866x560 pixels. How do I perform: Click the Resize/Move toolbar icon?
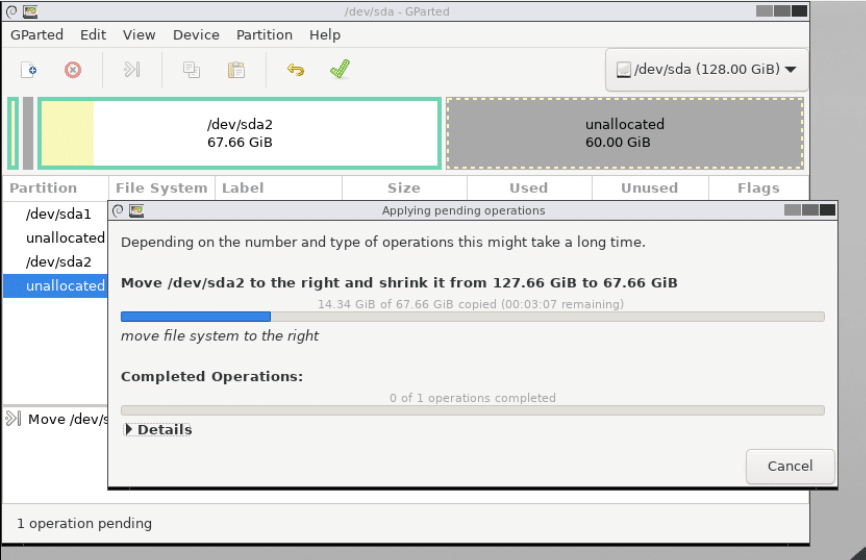pos(132,70)
